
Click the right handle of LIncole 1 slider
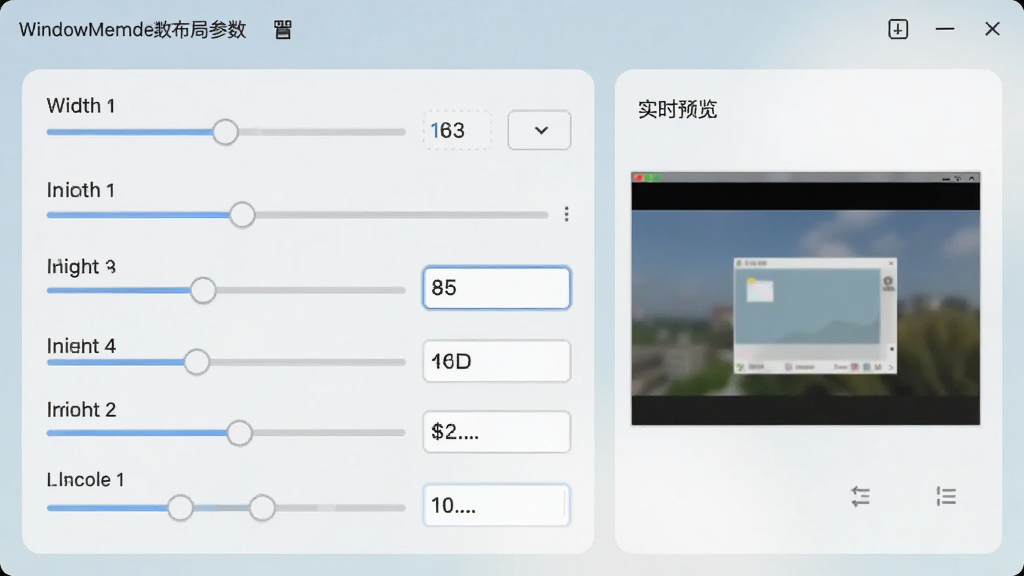(x=262, y=507)
